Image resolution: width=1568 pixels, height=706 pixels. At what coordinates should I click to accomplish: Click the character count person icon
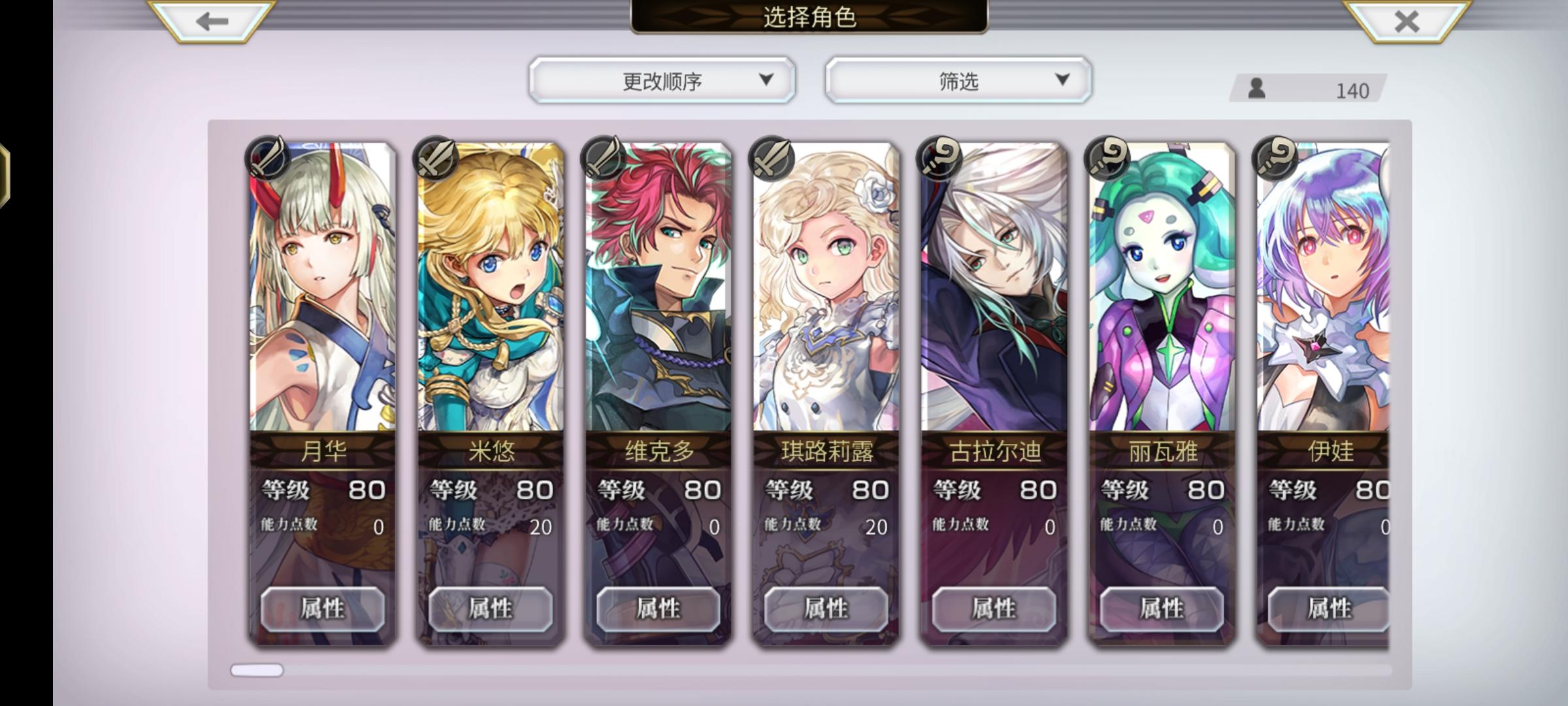tap(1256, 88)
